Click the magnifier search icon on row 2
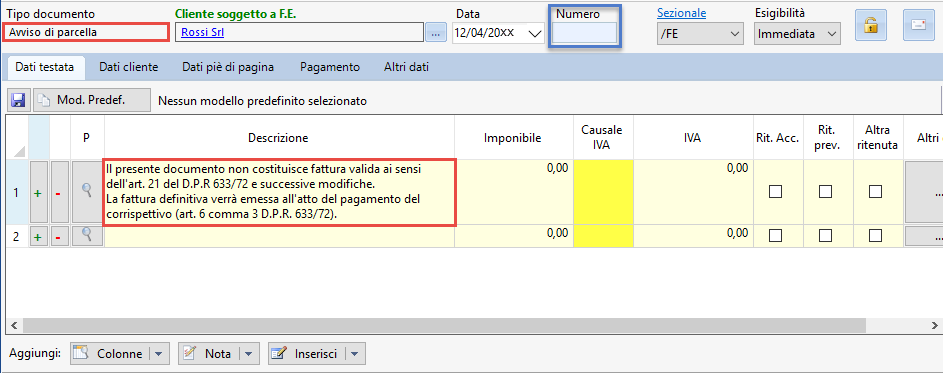Image resolution: width=943 pixels, height=373 pixels. coord(87,236)
